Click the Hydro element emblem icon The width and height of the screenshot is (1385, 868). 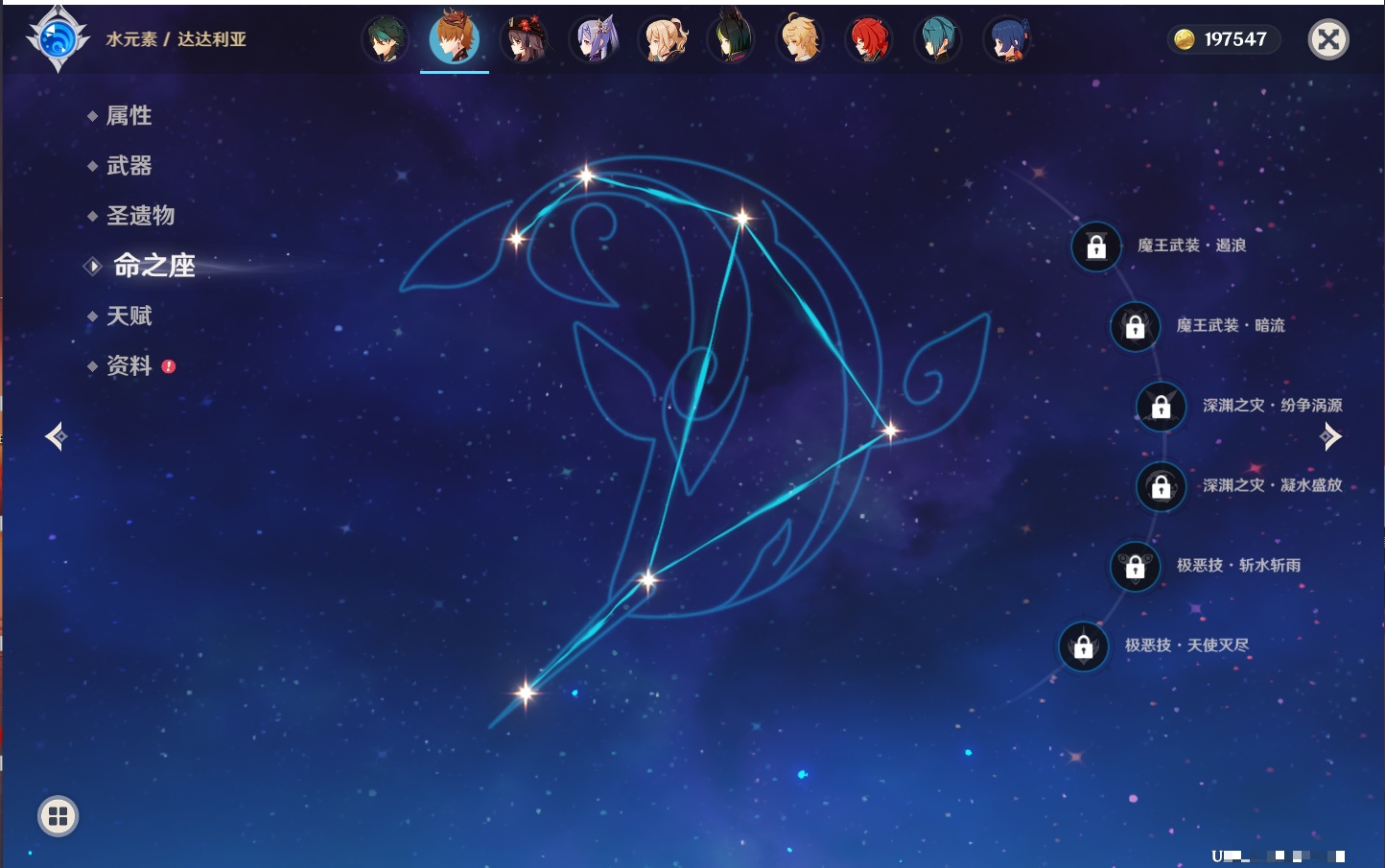coord(58,39)
